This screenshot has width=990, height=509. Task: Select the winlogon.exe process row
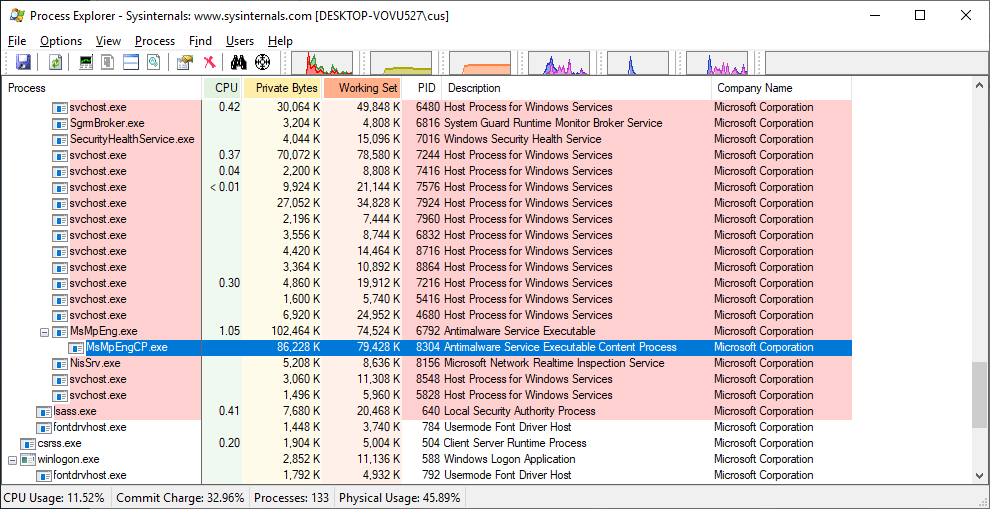click(427, 460)
